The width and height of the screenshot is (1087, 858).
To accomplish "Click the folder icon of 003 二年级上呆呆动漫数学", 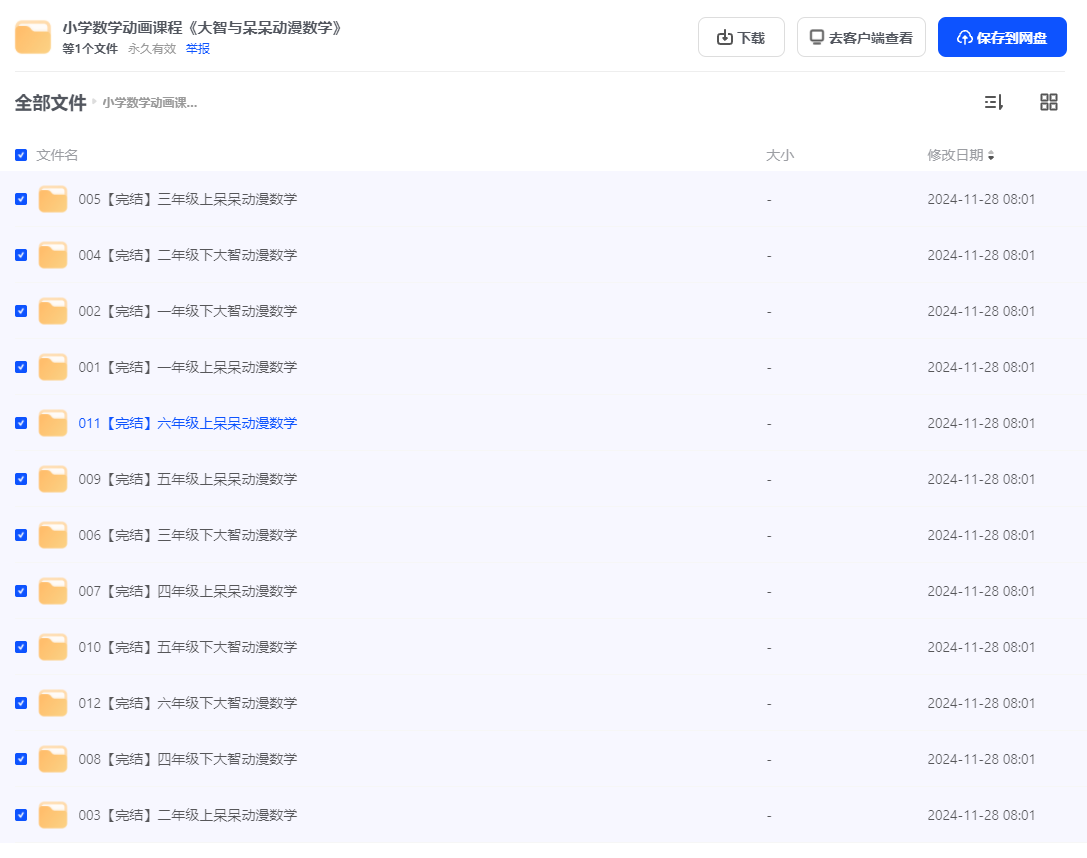I will [52, 815].
